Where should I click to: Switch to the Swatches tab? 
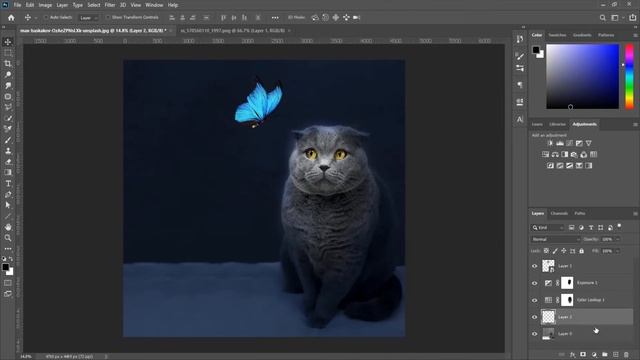557,35
